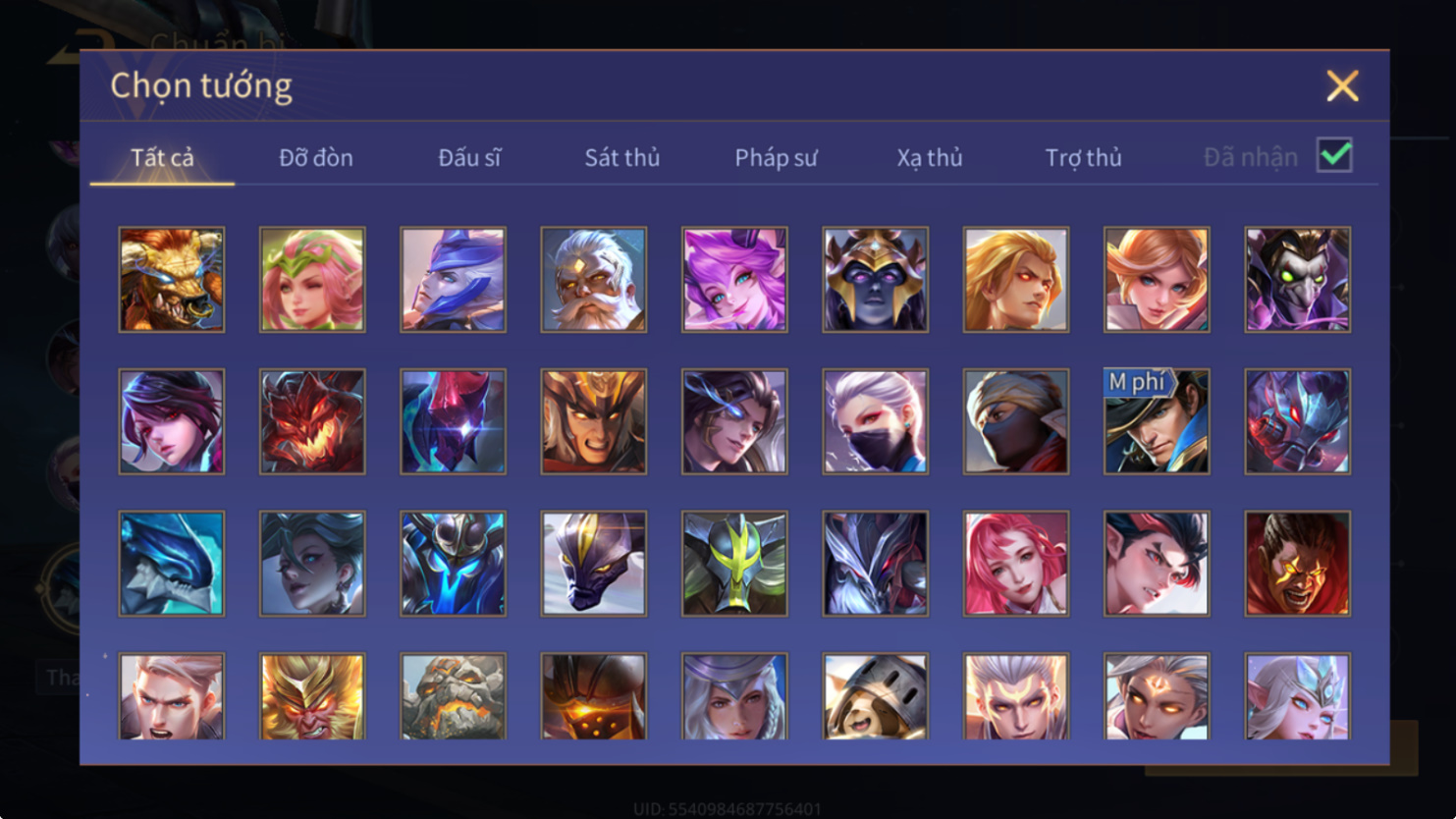Select the red demon face hero
The width and height of the screenshot is (1456, 819).
[x=312, y=421]
